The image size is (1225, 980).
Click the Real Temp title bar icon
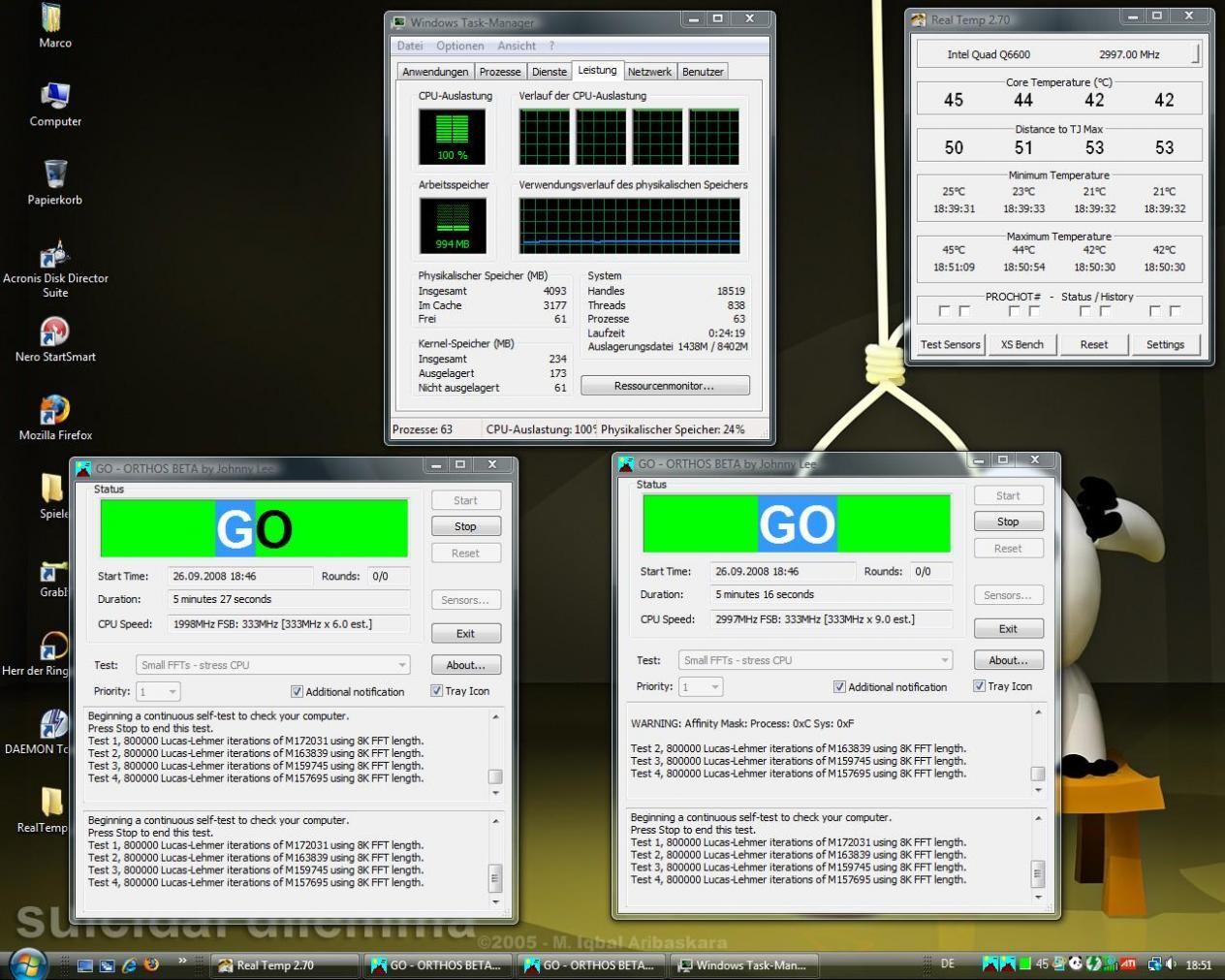coord(919,19)
